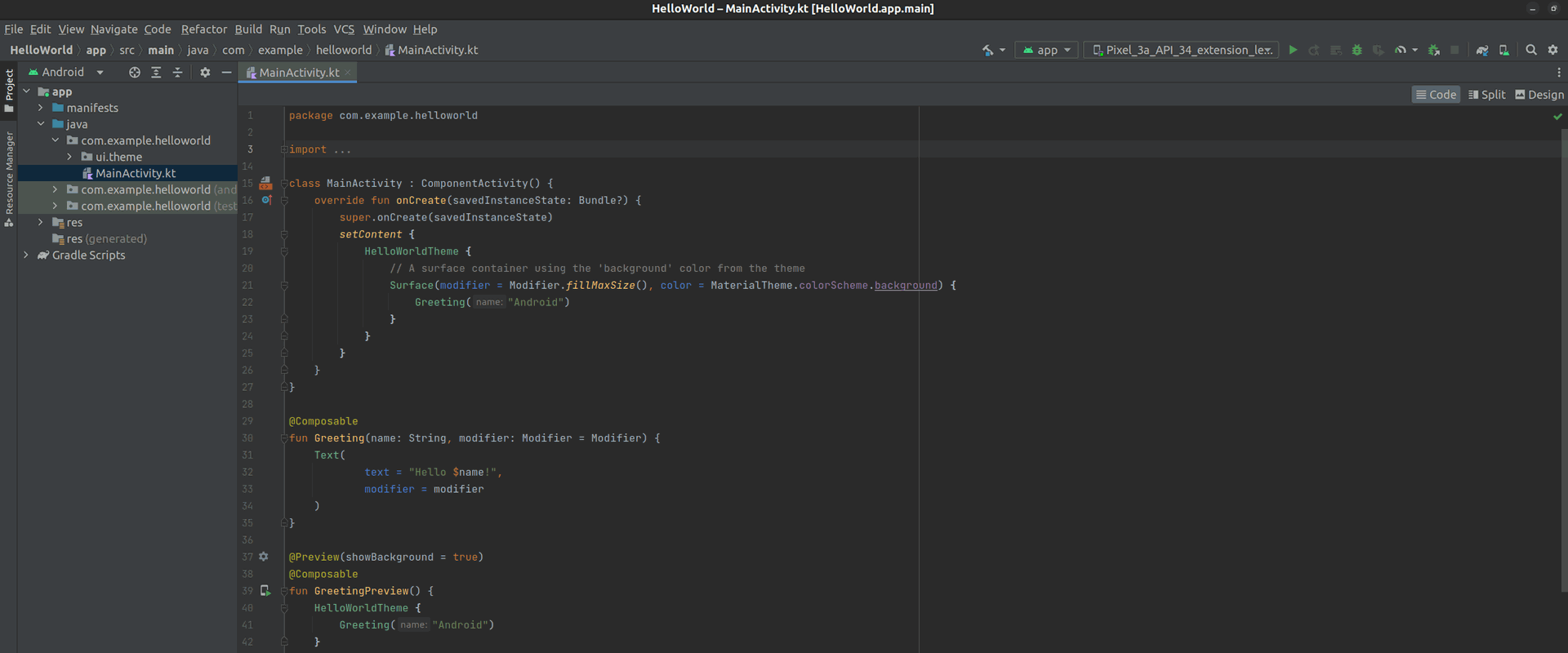Toggle the Project tool window tab

9,91
